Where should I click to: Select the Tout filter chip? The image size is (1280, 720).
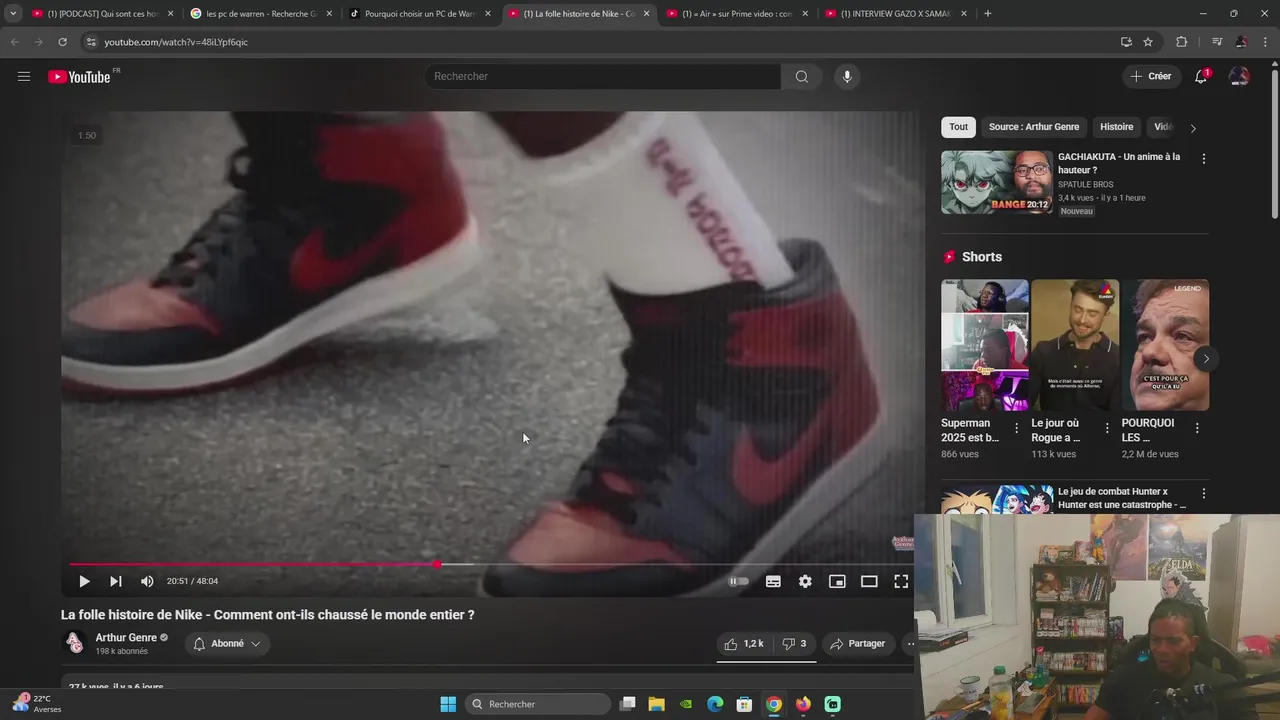pos(958,127)
